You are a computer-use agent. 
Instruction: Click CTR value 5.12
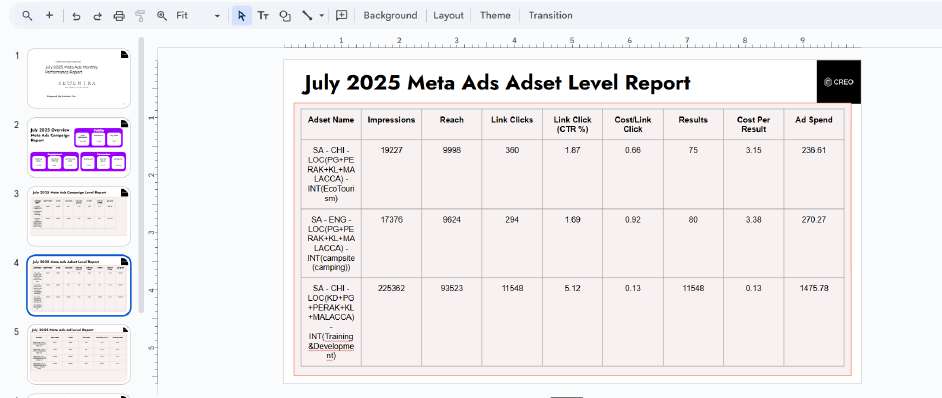click(573, 289)
